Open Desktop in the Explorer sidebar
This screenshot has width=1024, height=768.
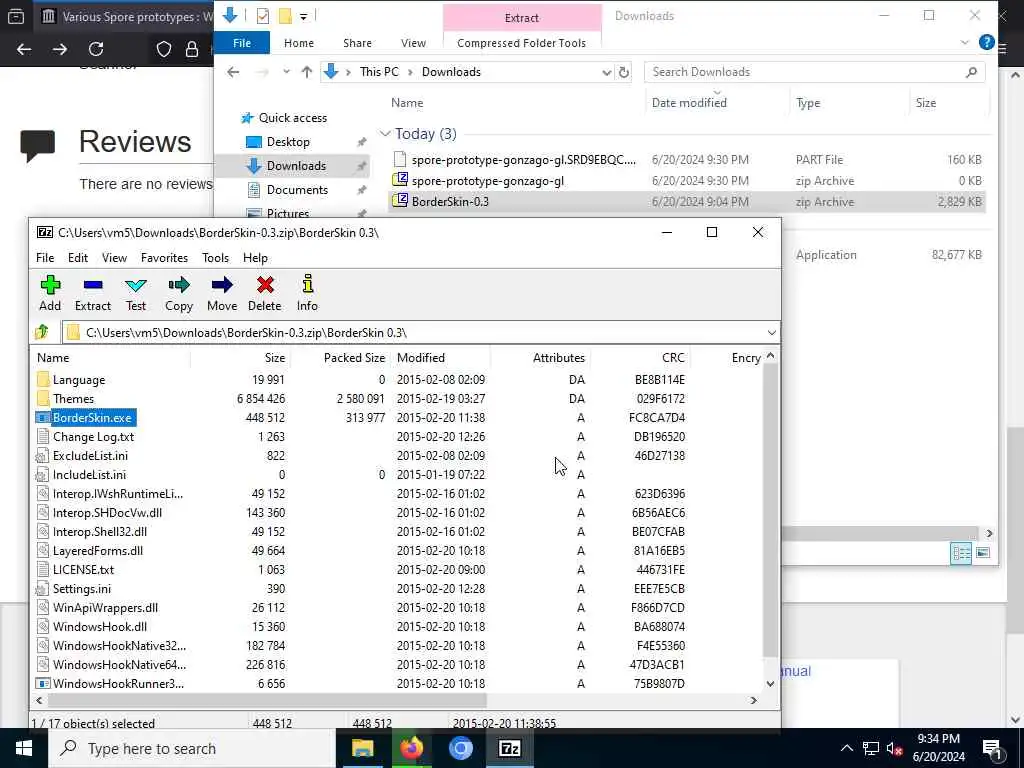288,142
